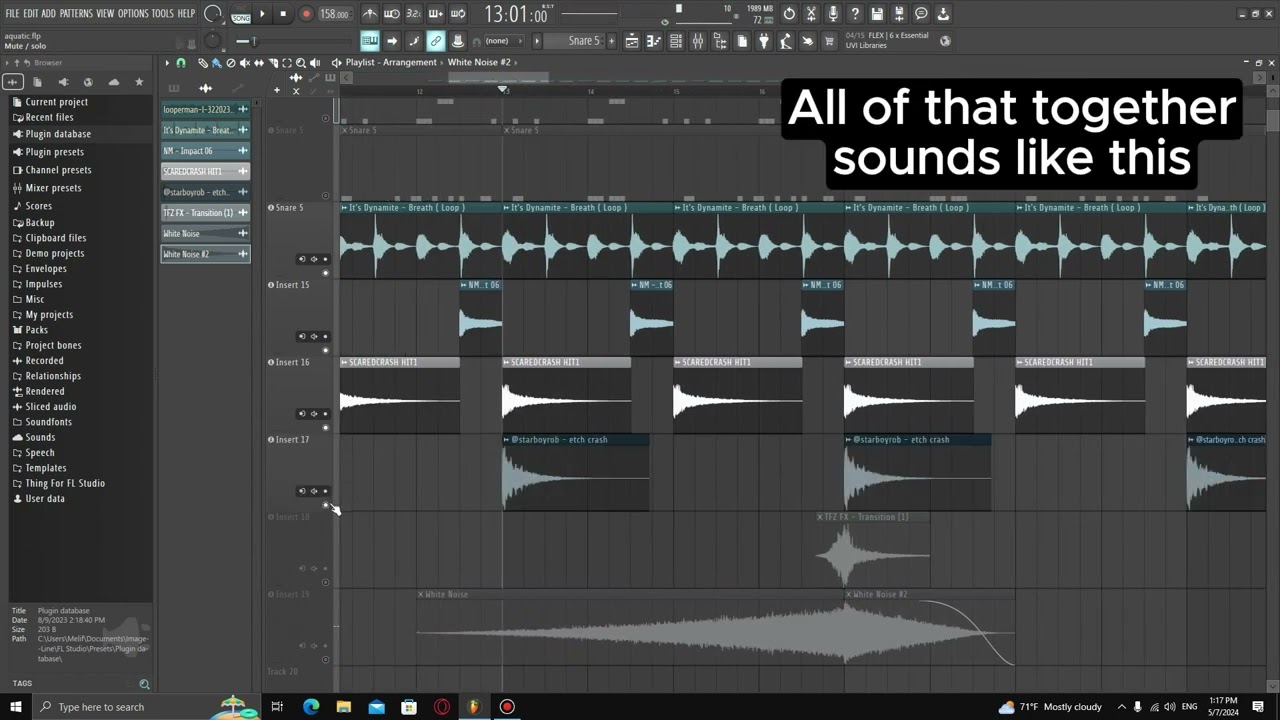Toggle the metronome icon

point(370,14)
